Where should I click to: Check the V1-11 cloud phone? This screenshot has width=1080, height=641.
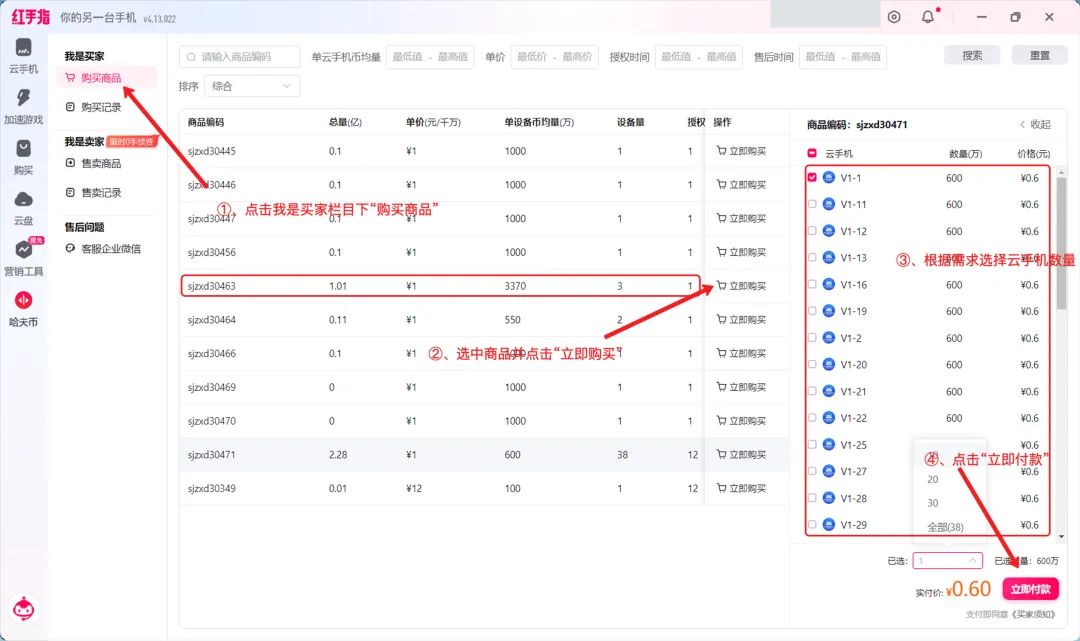tap(812, 204)
